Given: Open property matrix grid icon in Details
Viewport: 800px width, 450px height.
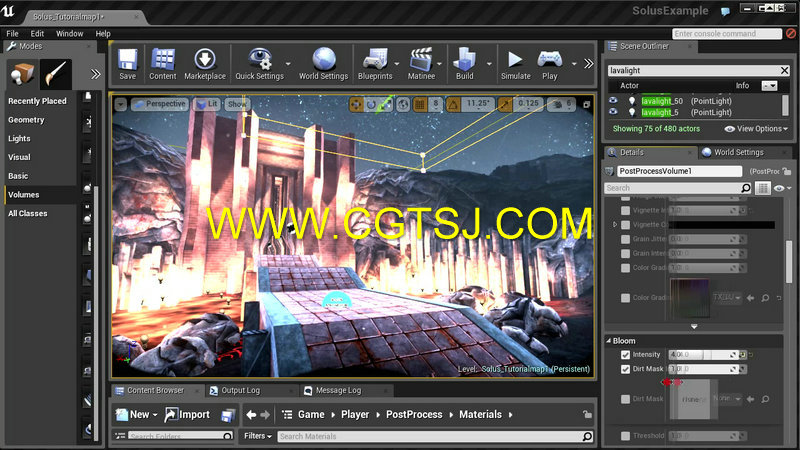Looking at the screenshot, I should [x=763, y=188].
